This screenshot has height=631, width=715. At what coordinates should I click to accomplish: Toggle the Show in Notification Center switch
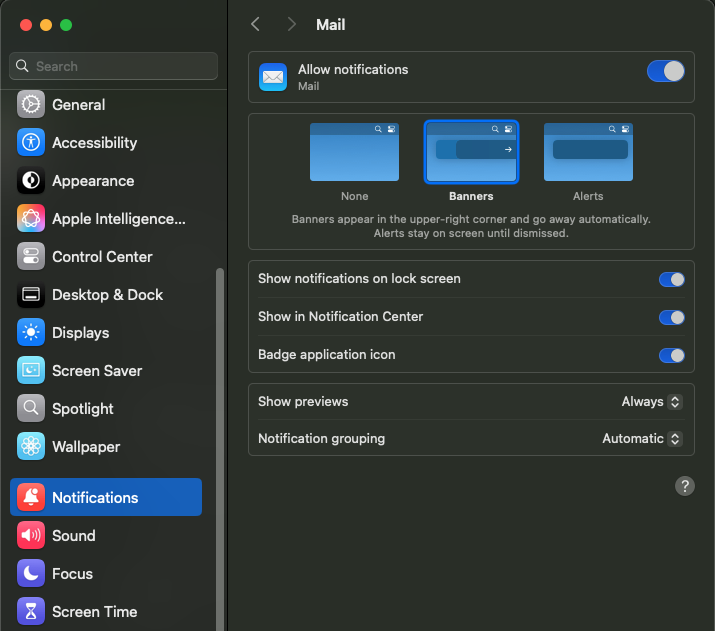(671, 317)
